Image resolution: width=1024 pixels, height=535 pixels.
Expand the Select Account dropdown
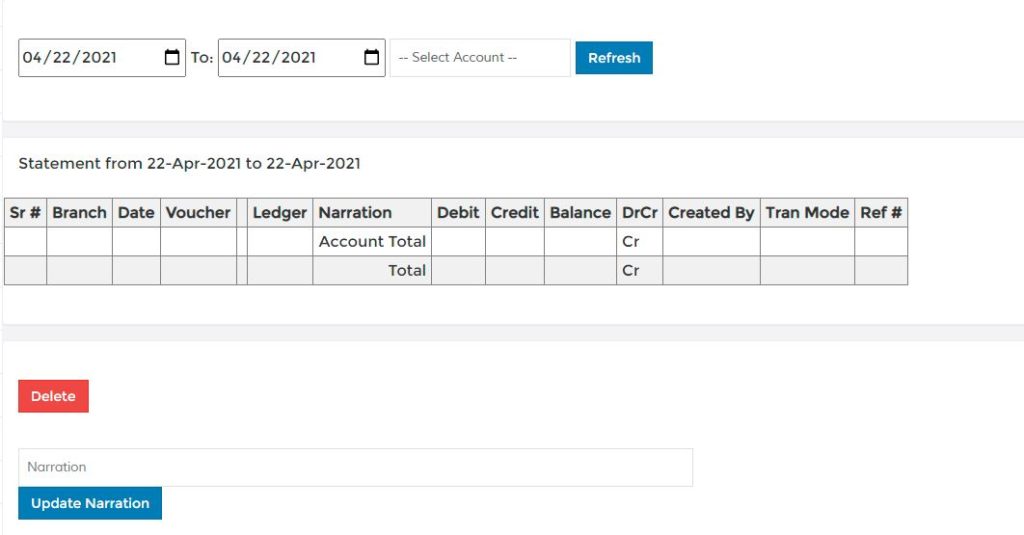tap(480, 57)
